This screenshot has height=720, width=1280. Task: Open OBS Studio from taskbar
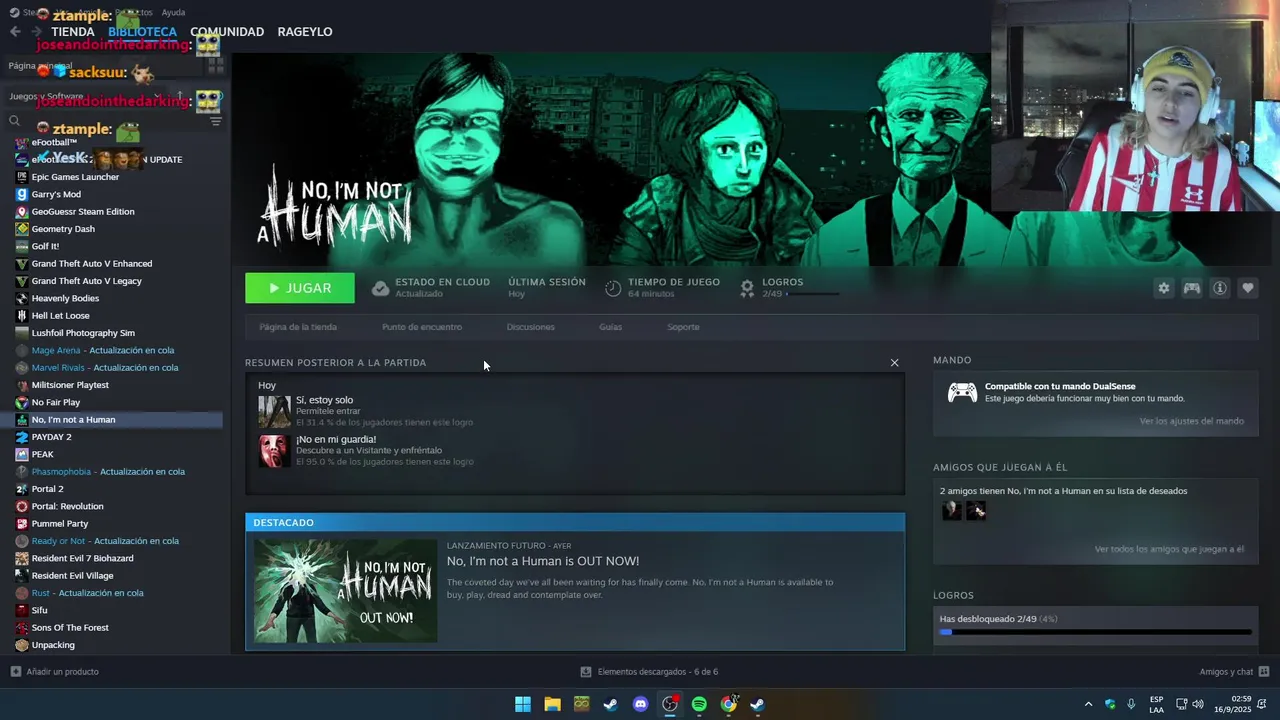click(x=670, y=704)
